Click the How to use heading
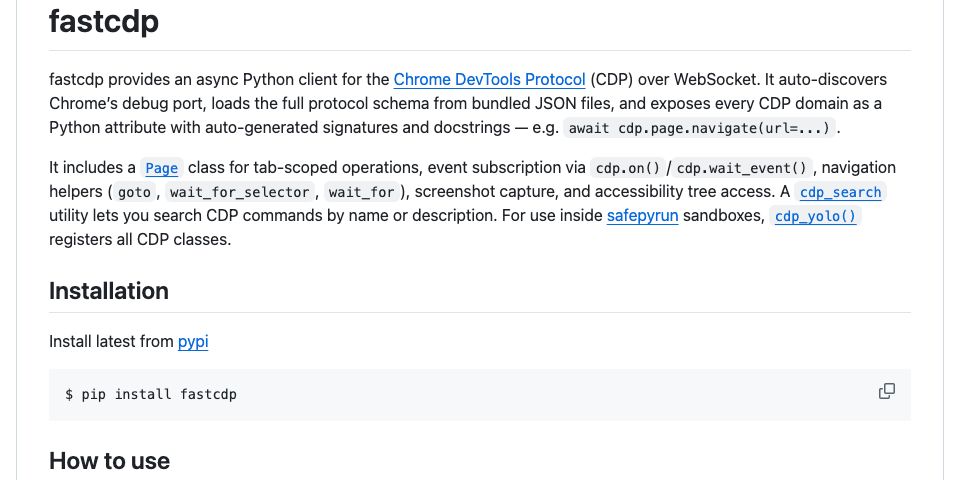Image resolution: width=960 pixels, height=480 pixels. click(110, 460)
